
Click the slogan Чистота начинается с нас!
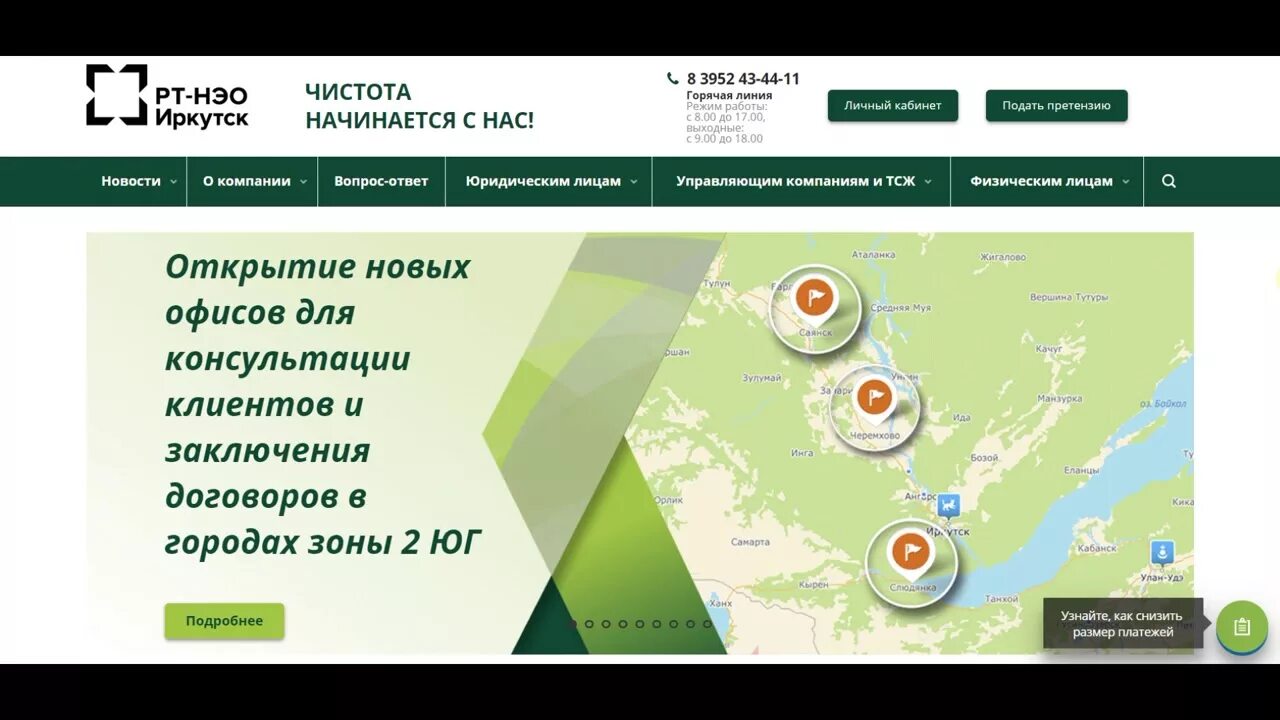click(420, 106)
